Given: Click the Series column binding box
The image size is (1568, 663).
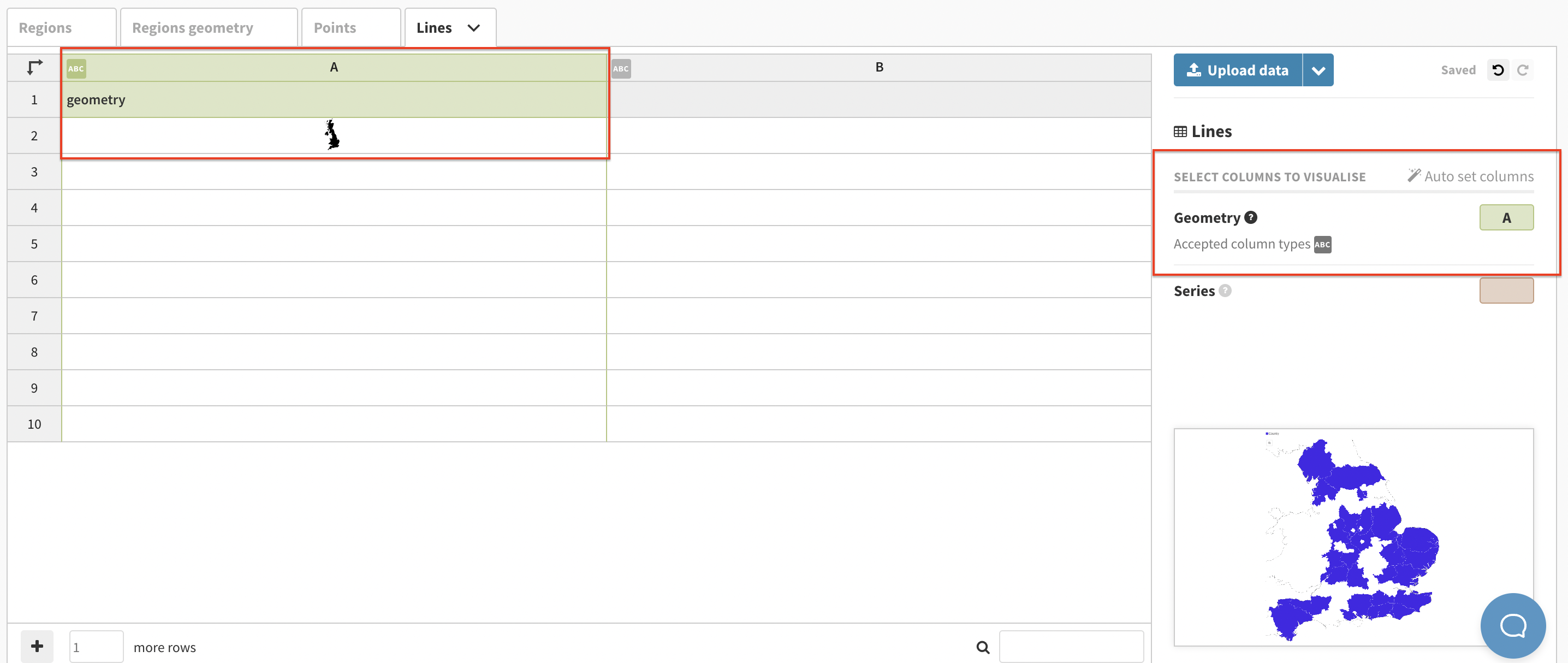Looking at the screenshot, I should pos(1506,291).
